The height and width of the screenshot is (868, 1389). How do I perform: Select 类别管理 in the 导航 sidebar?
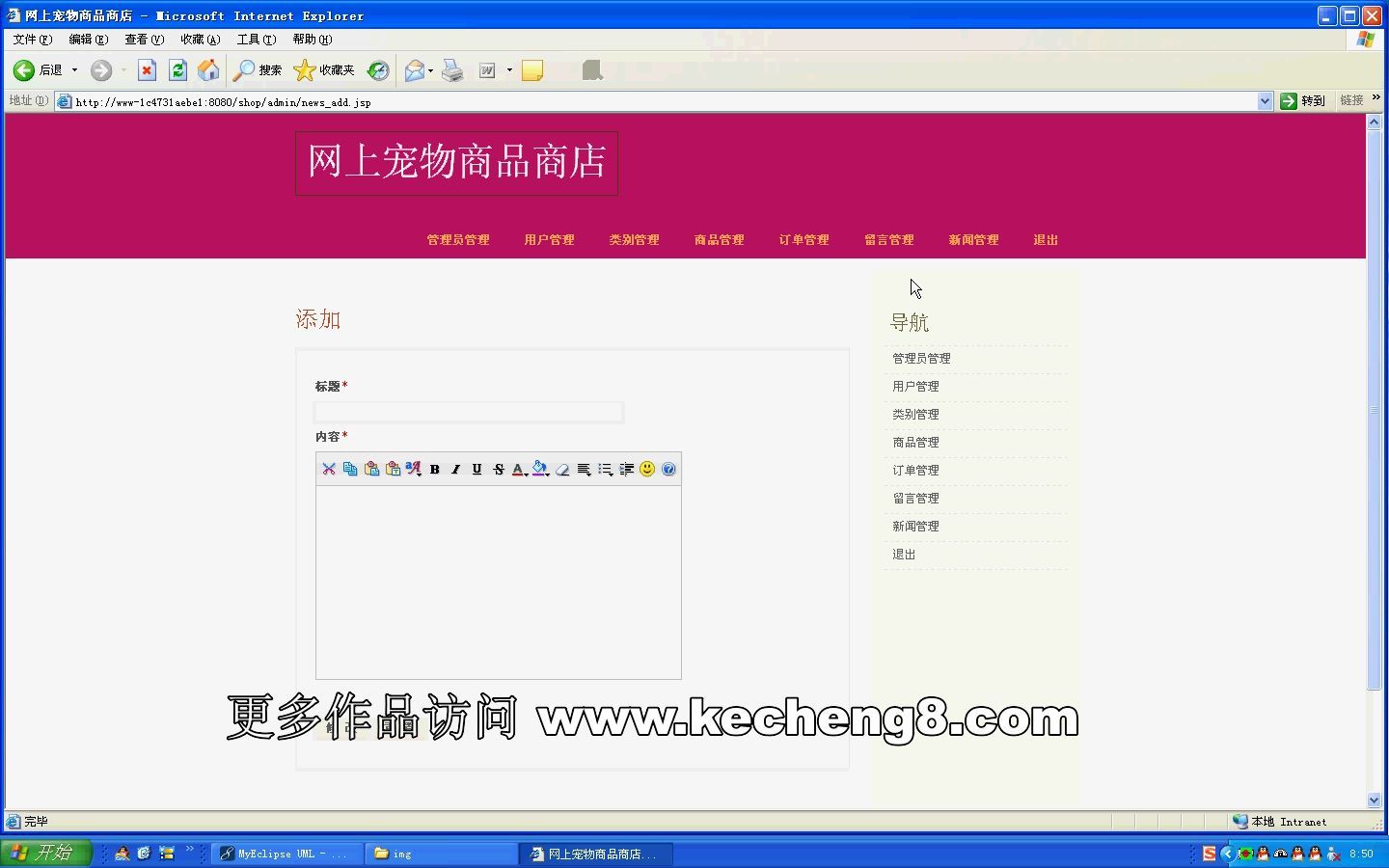coord(915,415)
